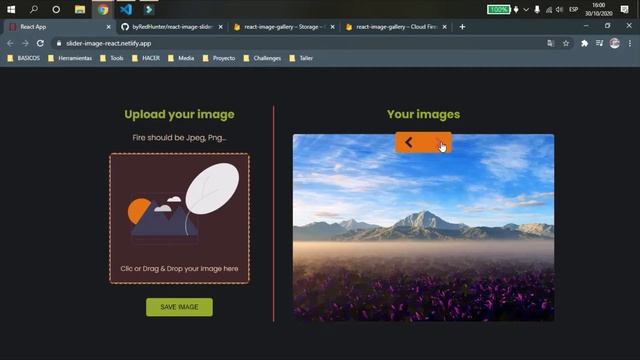Click the battery 100% indicator

click(x=498, y=9)
